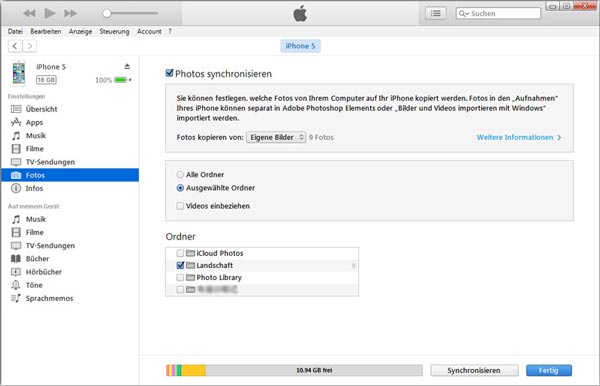Click the rewind playback button
The height and width of the screenshot is (386, 600).
point(29,13)
